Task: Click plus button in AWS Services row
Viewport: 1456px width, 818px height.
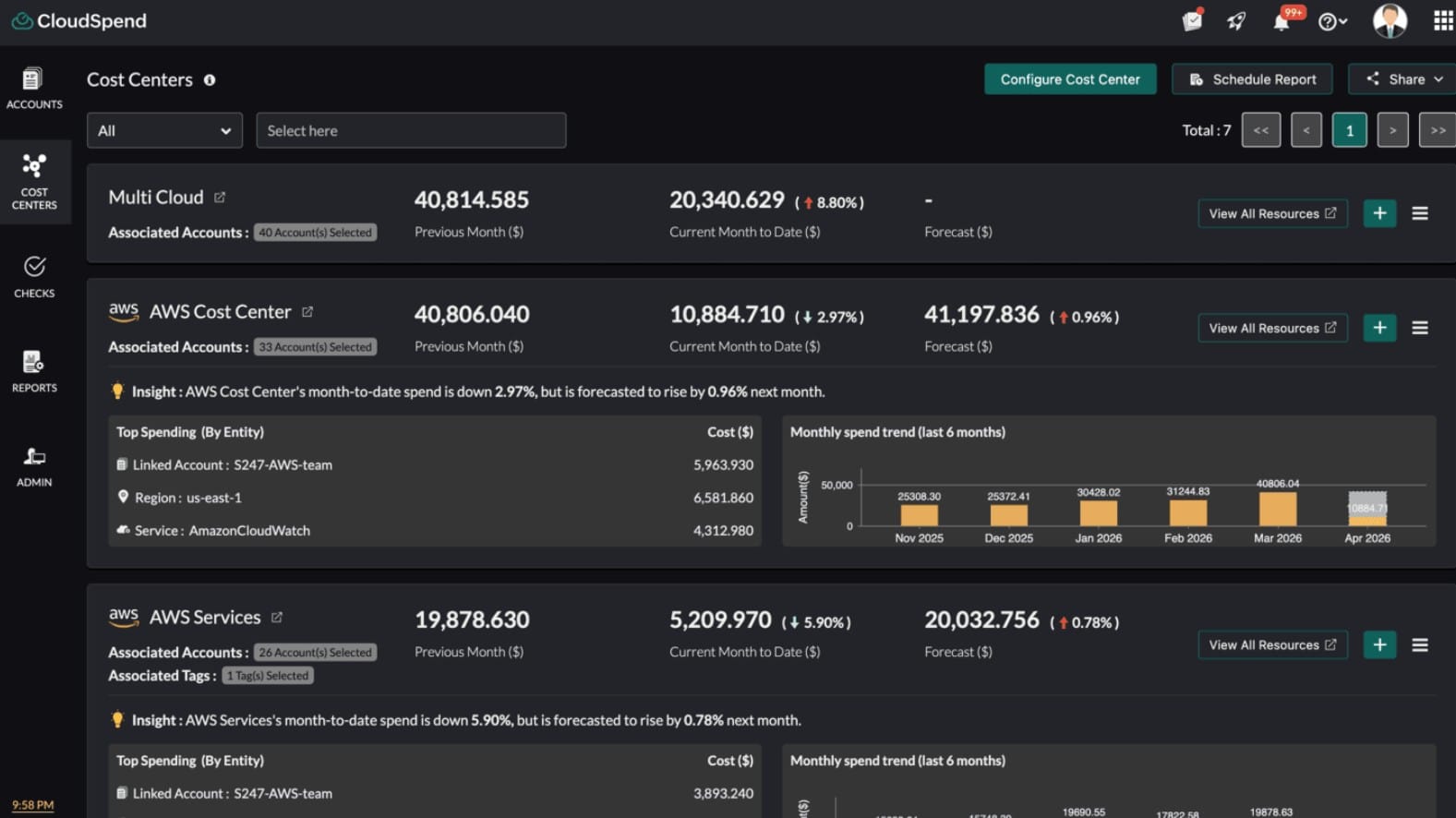Action: [x=1379, y=644]
